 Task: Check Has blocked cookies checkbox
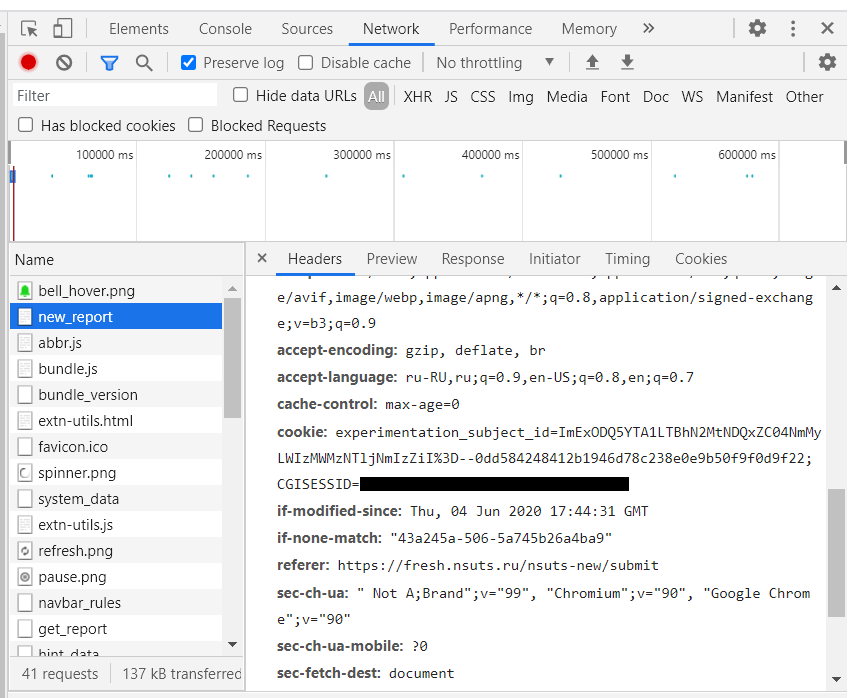point(26,125)
